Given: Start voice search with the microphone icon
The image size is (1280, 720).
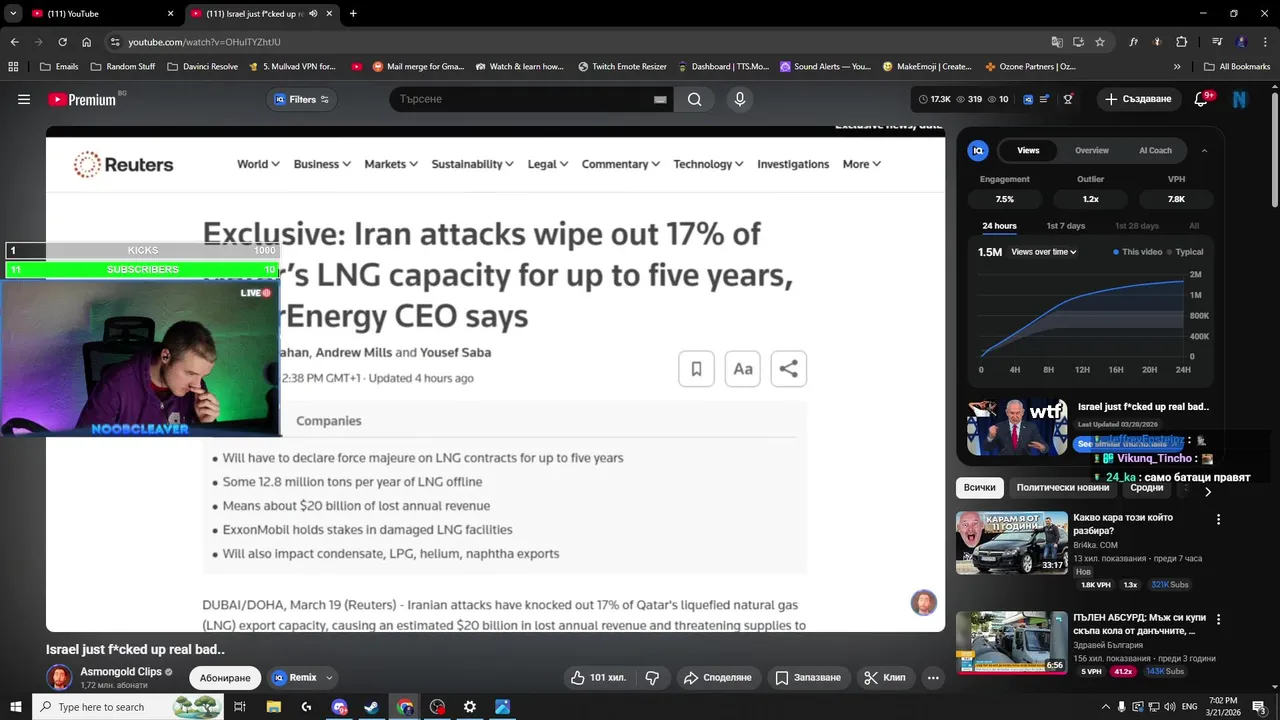Looking at the screenshot, I should tap(740, 99).
